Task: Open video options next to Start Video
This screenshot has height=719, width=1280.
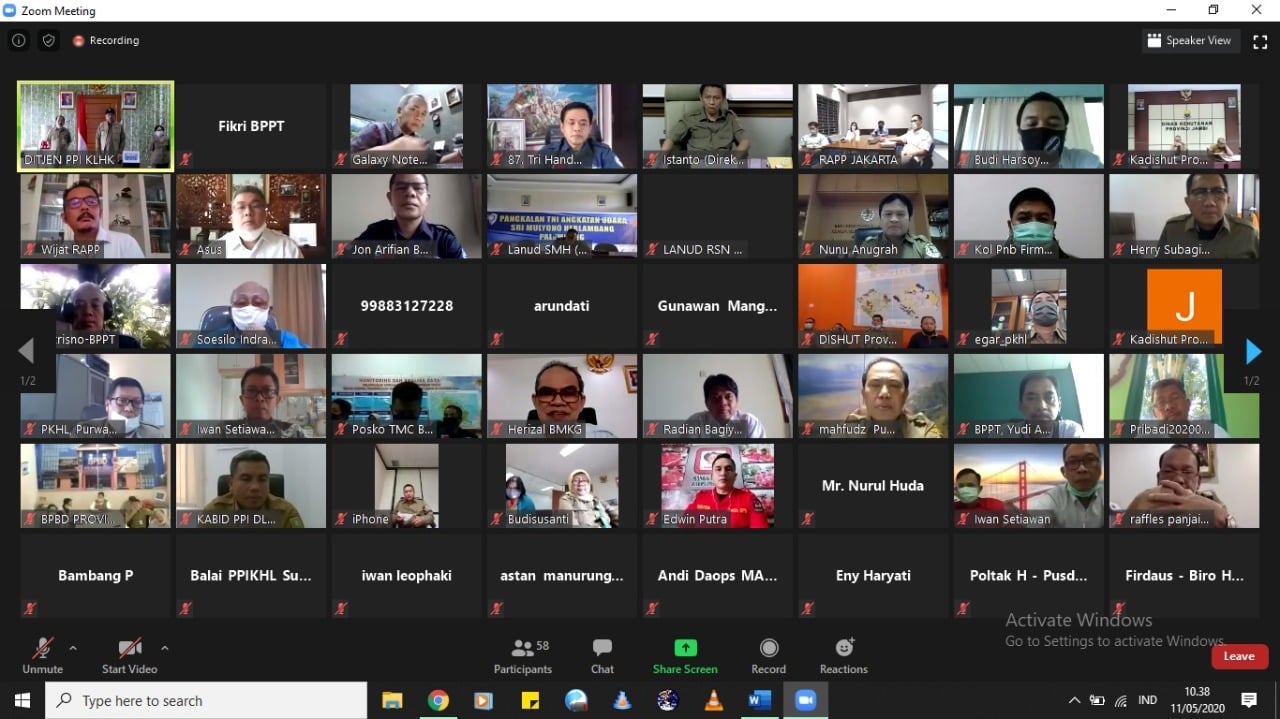Action: coord(165,647)
